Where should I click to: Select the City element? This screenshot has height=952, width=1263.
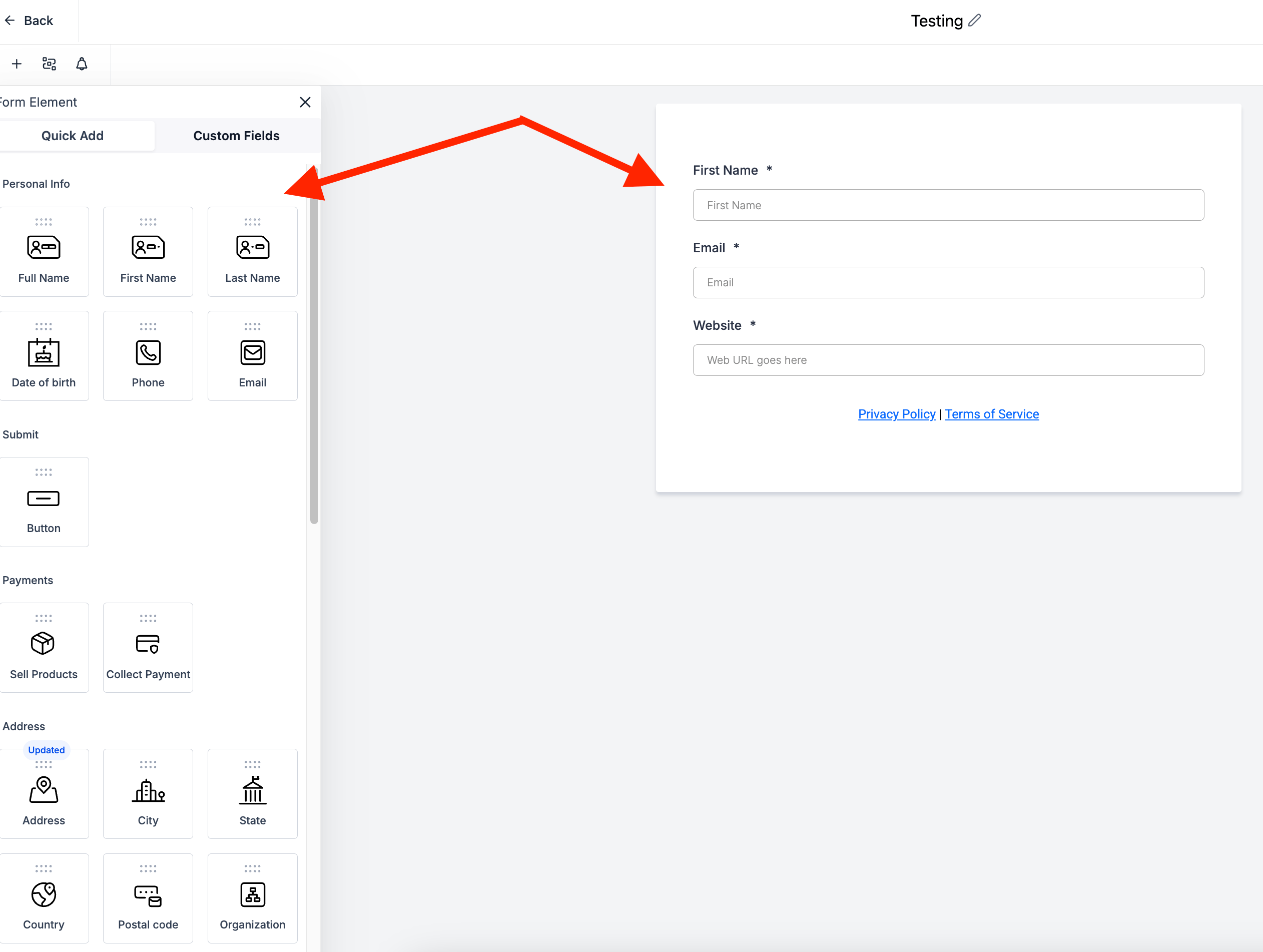click(x=148, y=794)
